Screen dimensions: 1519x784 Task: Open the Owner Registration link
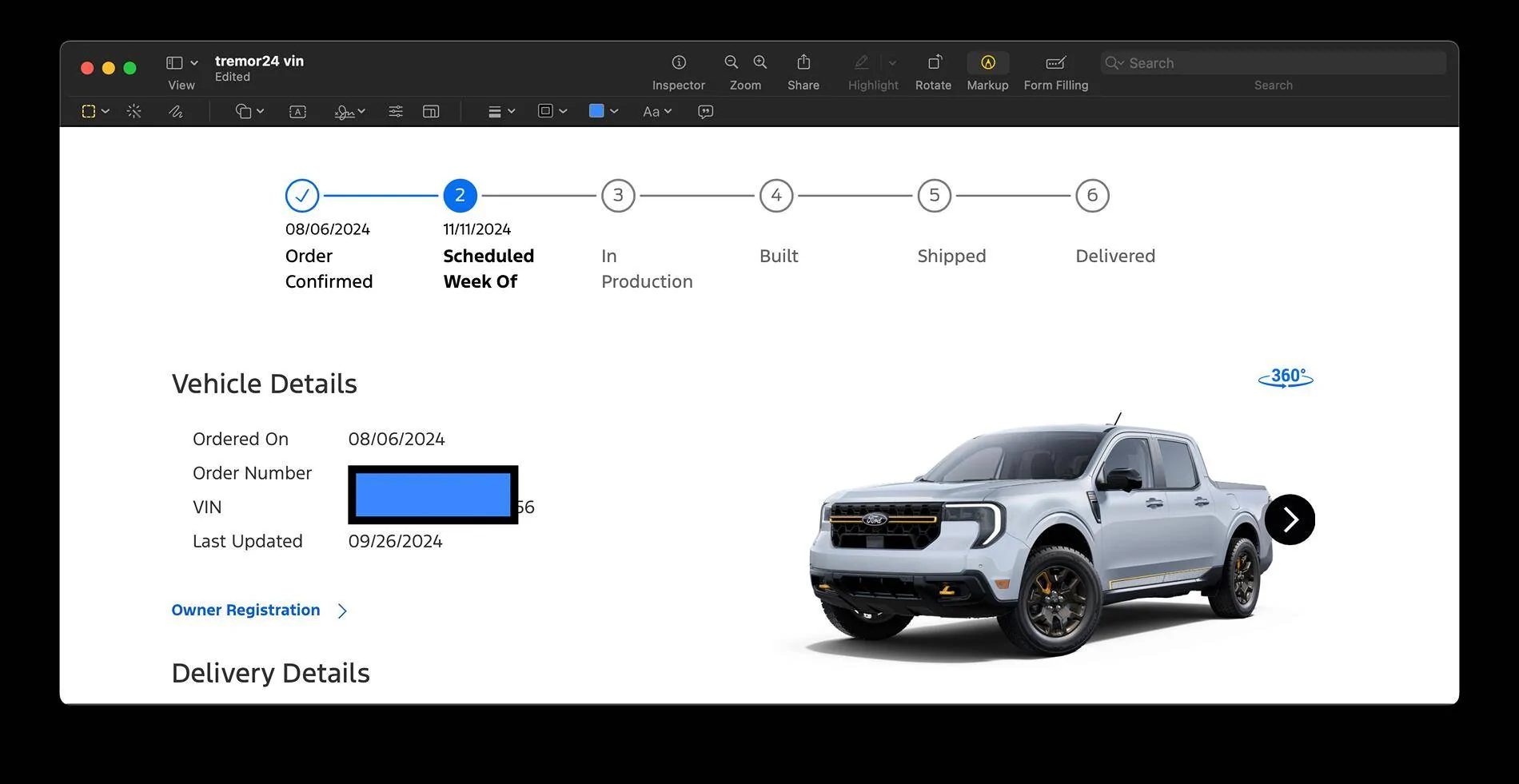point(245,610)
